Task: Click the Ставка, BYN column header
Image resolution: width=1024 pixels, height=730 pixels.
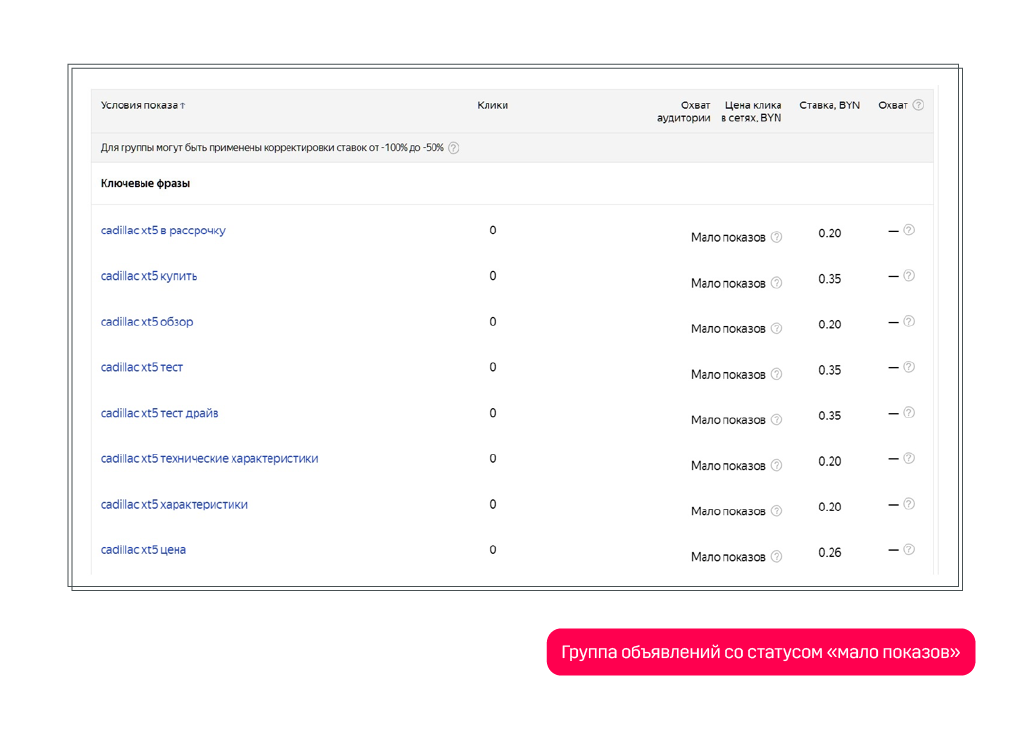Action: coord(829,105)
